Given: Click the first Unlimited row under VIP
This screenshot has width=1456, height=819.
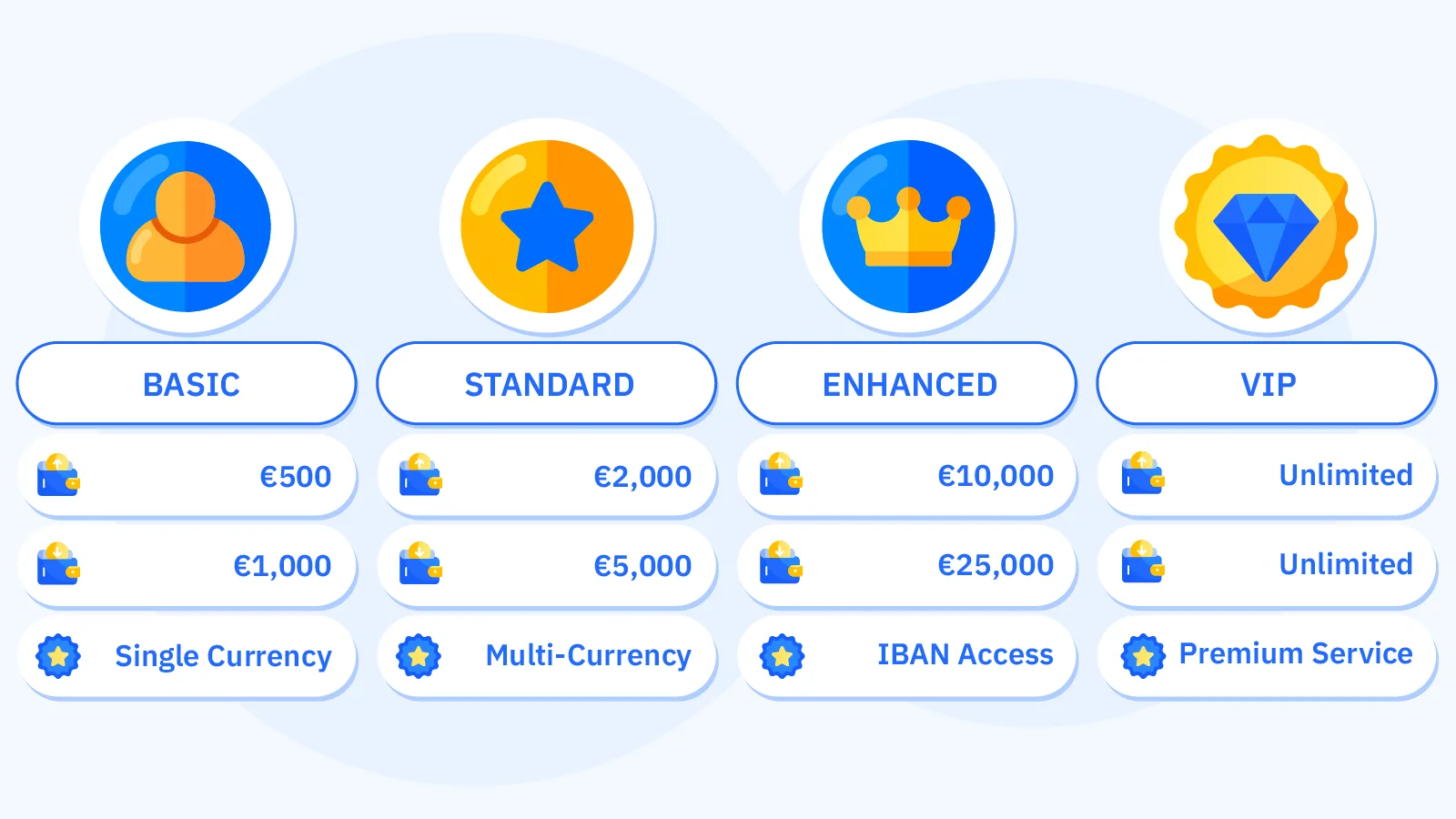Looking at the screenshot, I should (1267, 476).
